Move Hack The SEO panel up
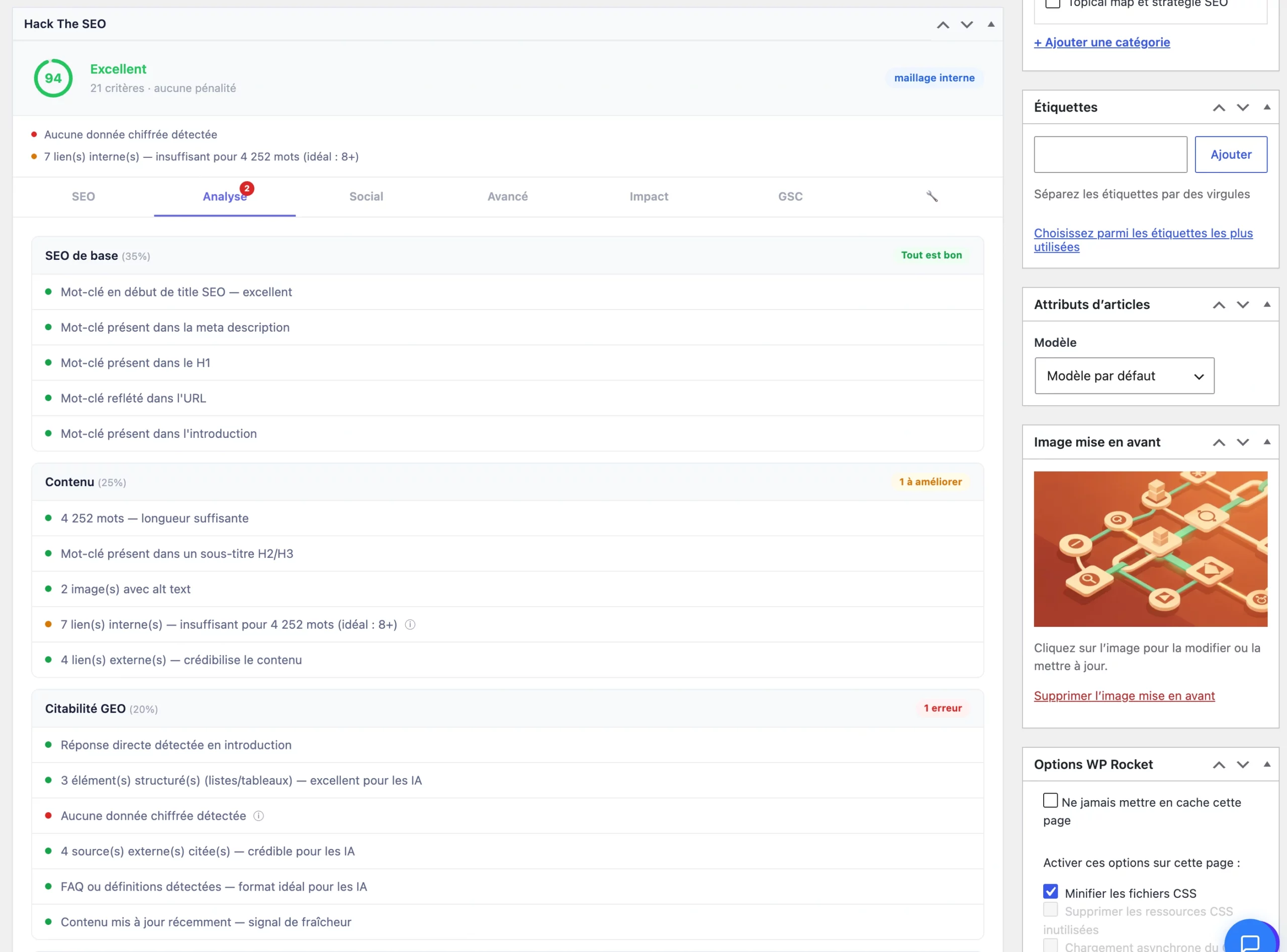This screenshot has width=1287, height=952. [943, 24]
